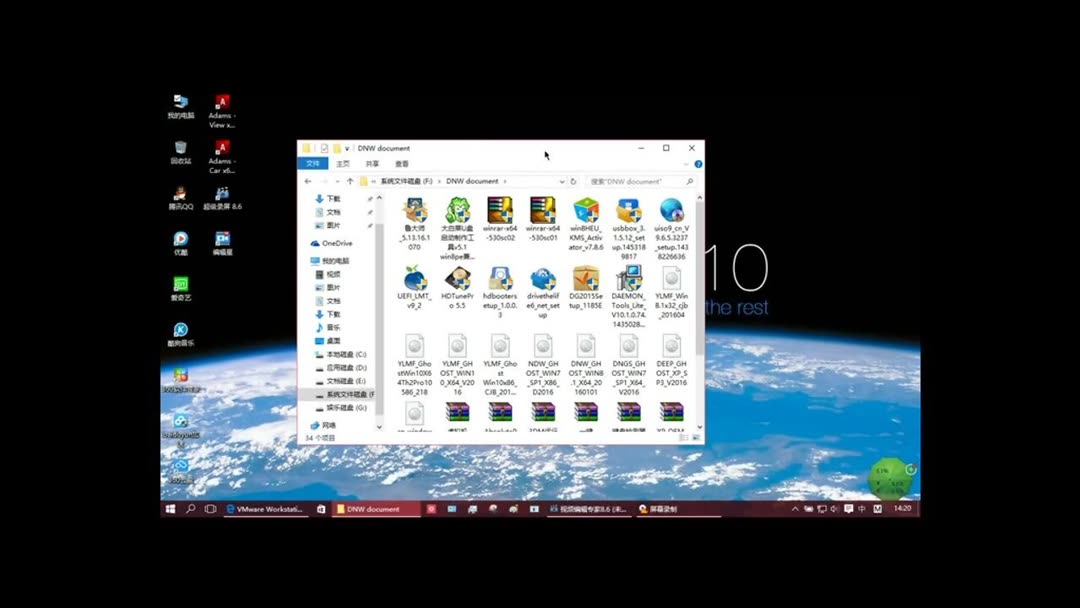Open the recent locations dropdown arrow

click(x=337, y=181)
